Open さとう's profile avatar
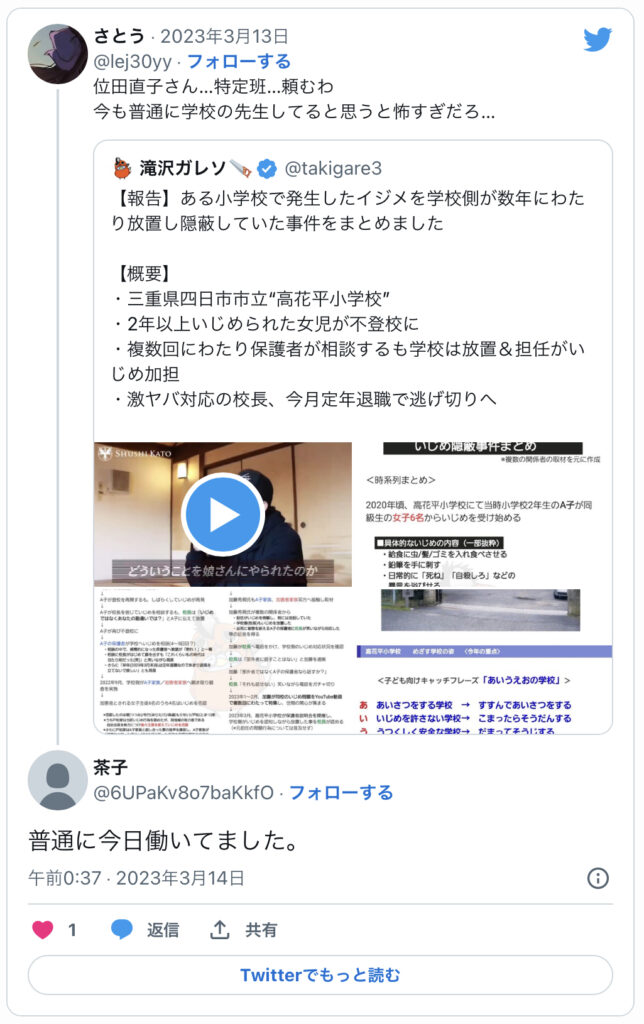 point(57,54)
